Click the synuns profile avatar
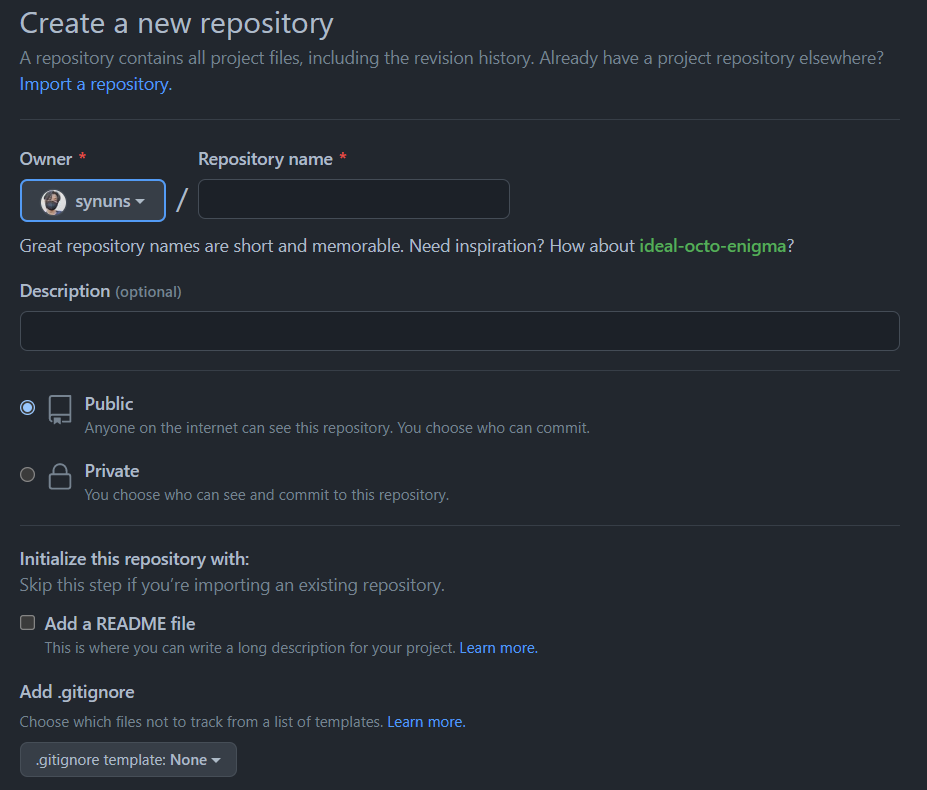 pyautogui.click(x=53, y=202)
